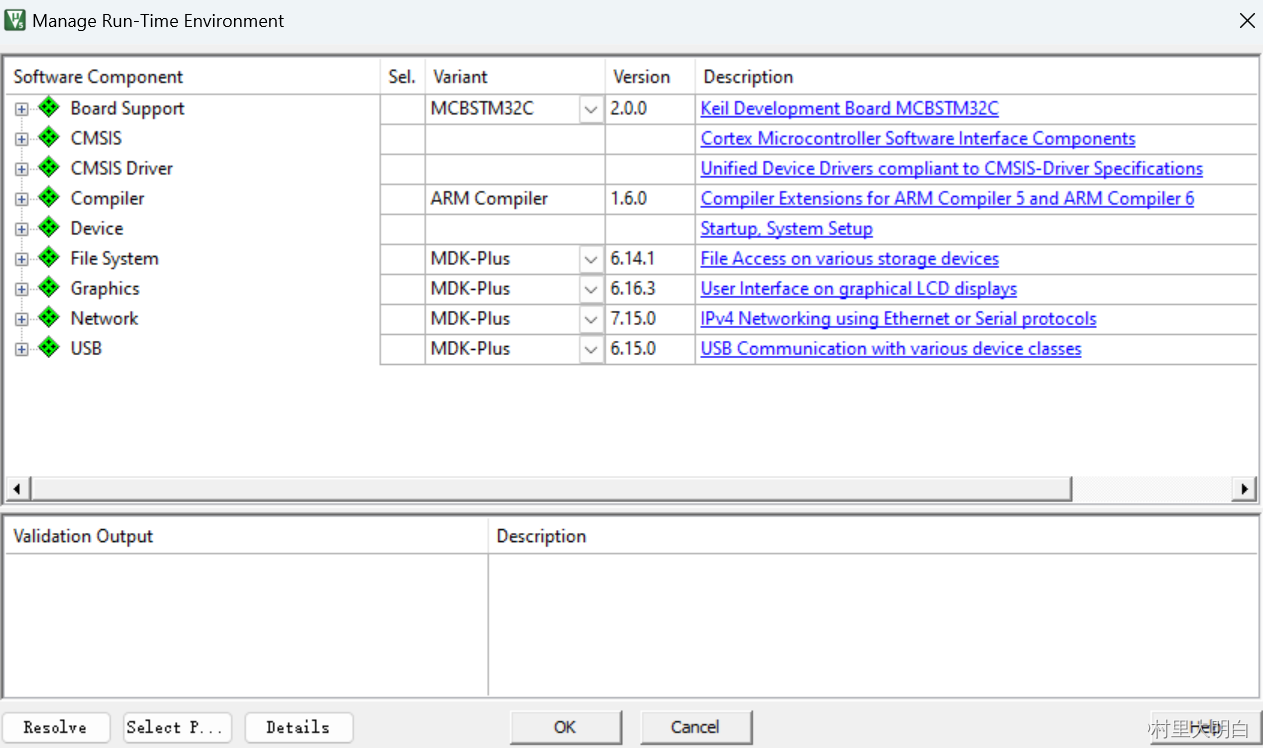Screen dimensions: 1263x748
Task: Expand the USB tree node
Action: (x=22, y=349)
